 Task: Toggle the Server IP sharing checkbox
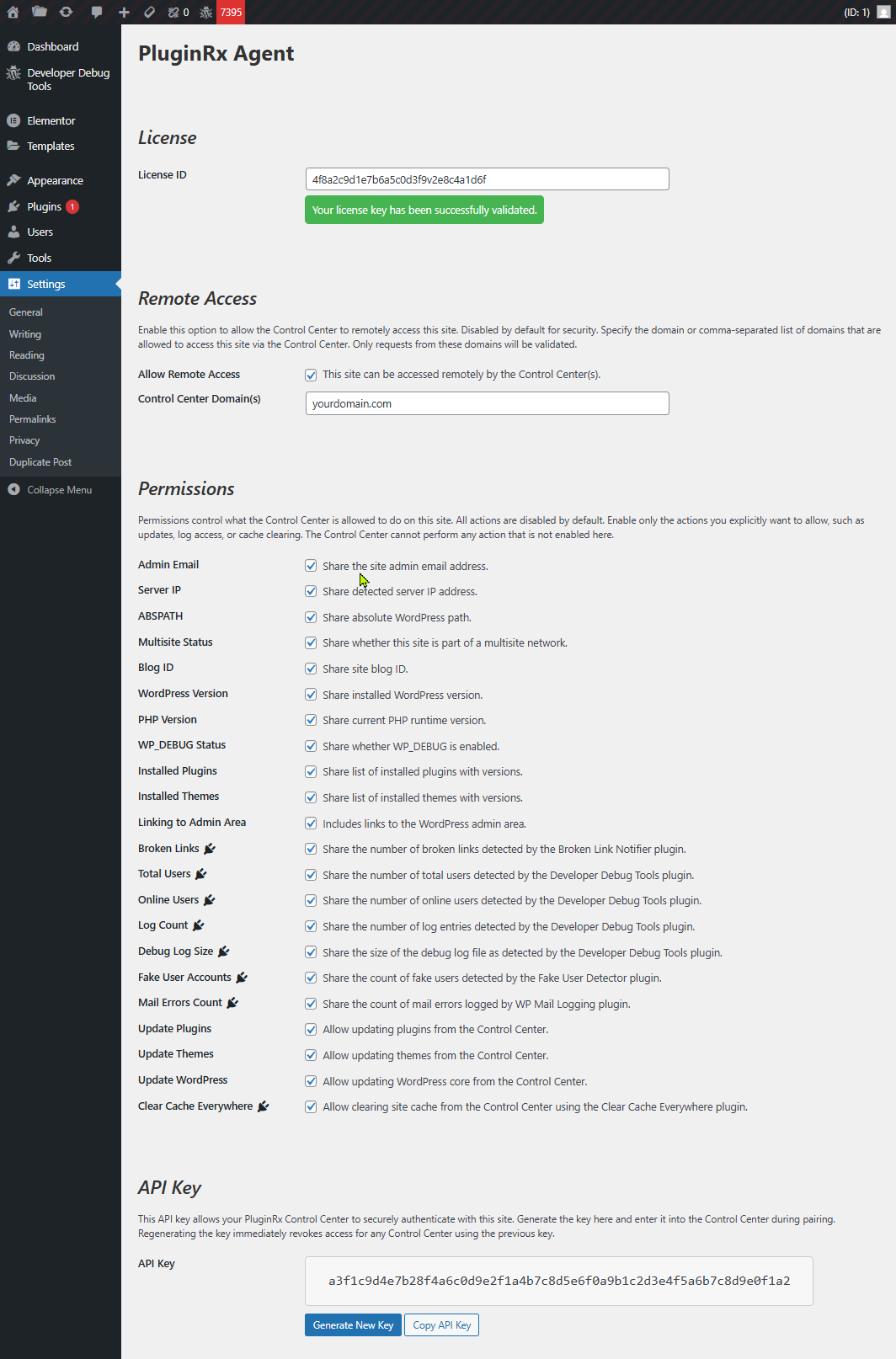coord(311,591)
